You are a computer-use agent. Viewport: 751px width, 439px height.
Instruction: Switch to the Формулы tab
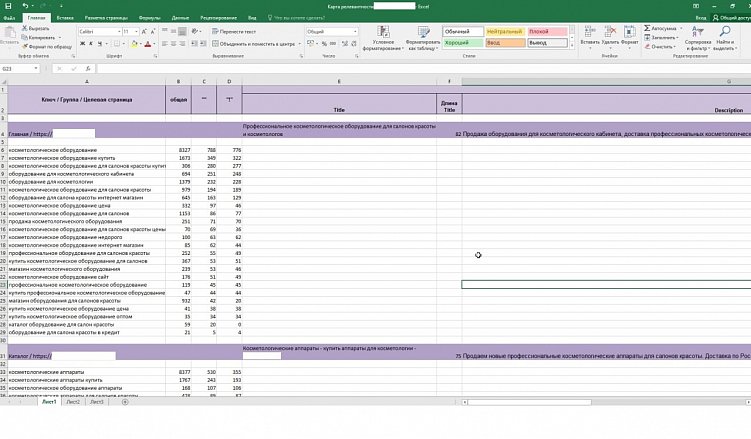point(149,18)
